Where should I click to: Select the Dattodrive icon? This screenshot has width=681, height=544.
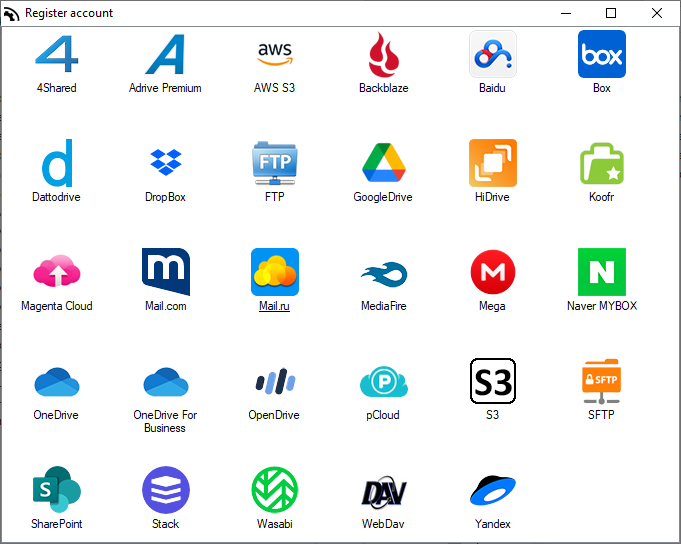(x=57, y=163)
